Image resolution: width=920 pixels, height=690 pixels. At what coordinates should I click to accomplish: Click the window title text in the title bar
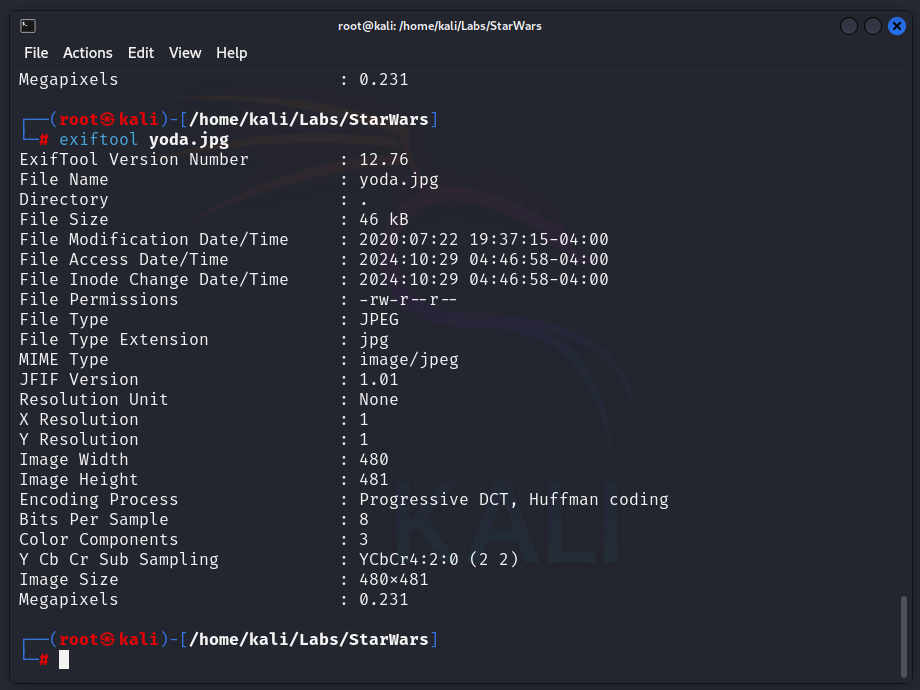point(440,26)
